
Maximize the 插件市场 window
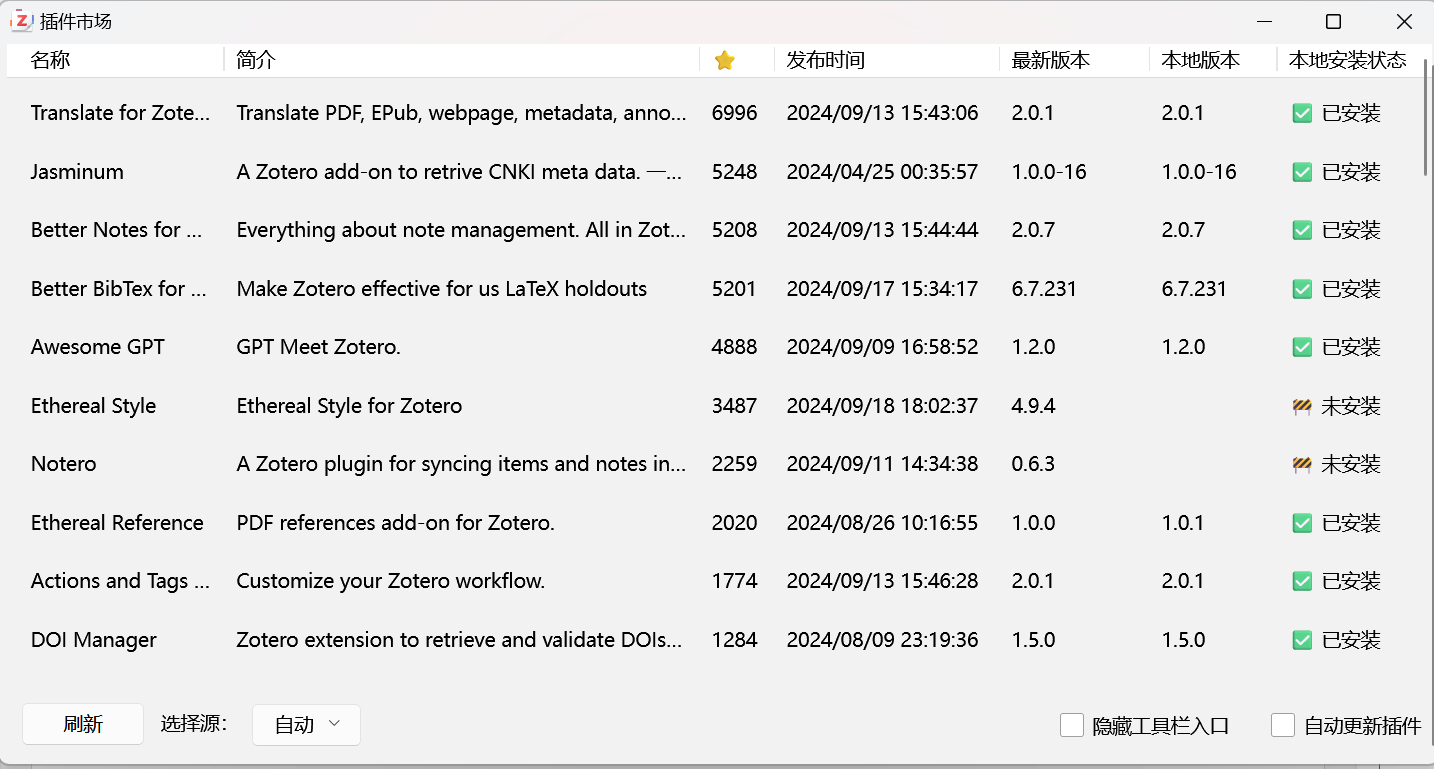click(1333, 22)
